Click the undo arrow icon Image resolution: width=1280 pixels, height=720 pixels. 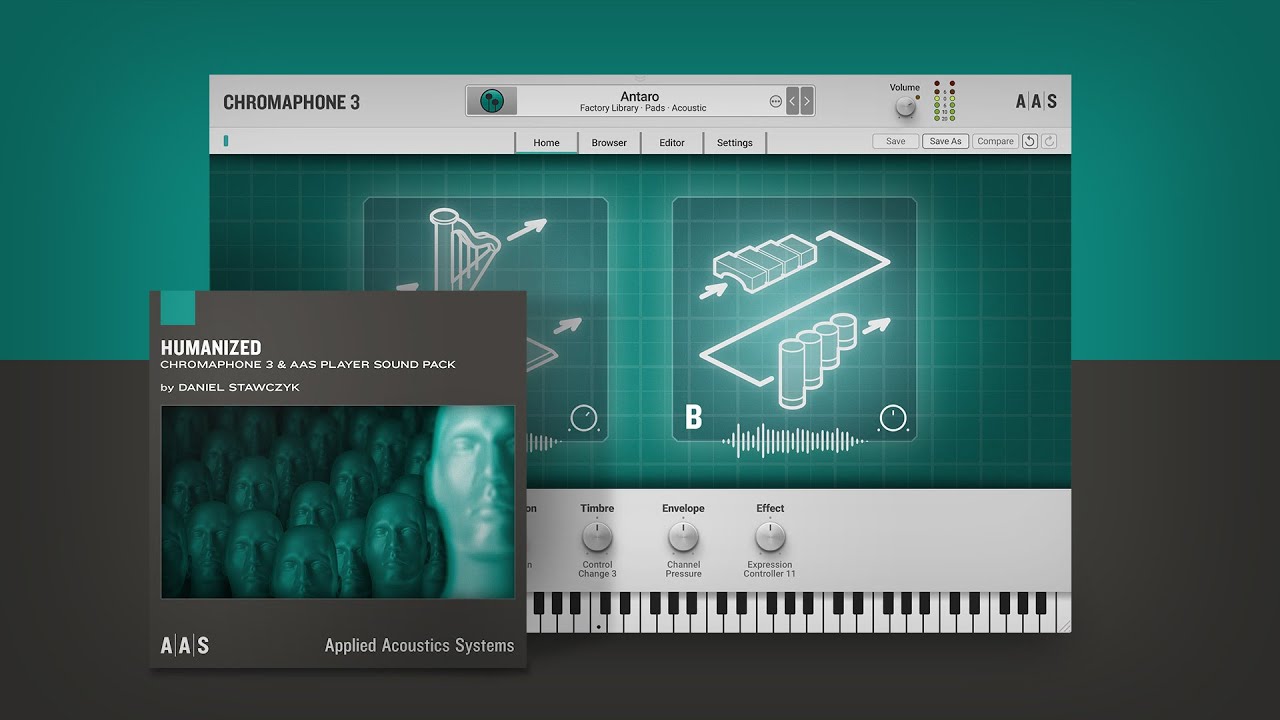[x=1030, y=141]
